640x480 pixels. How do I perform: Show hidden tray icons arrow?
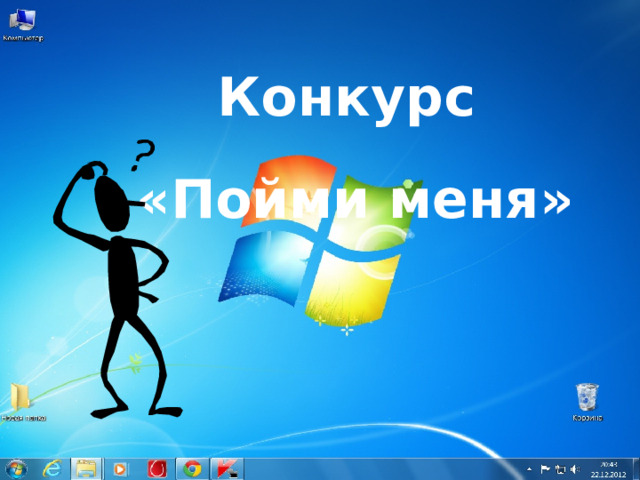529,469
